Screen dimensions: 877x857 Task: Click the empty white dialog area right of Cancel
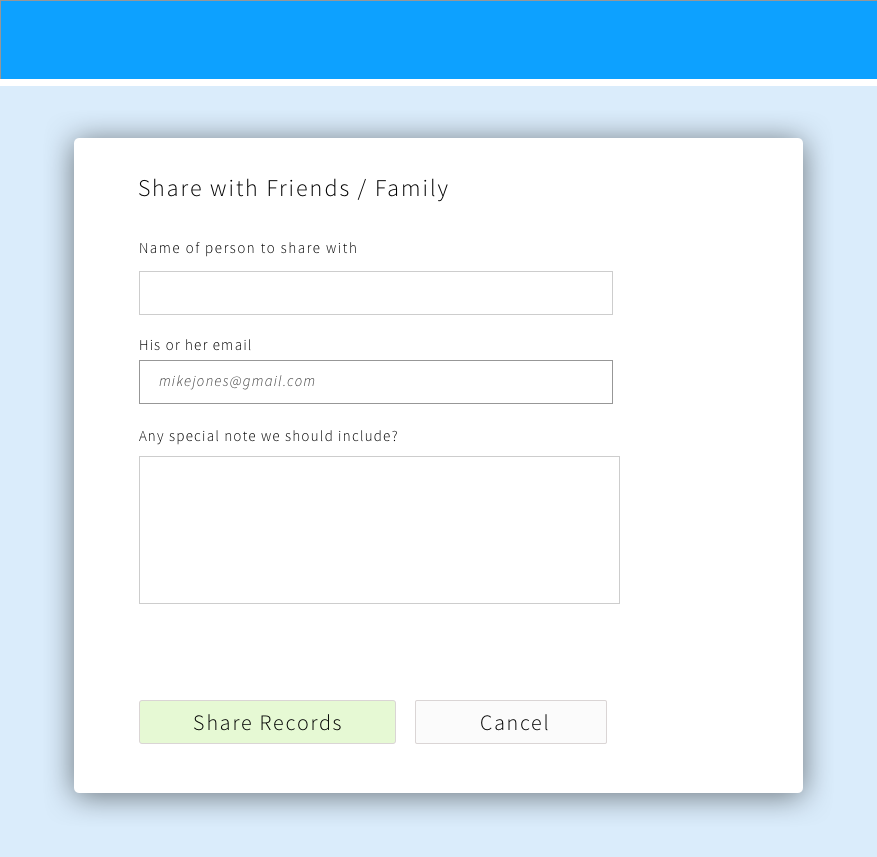(705, 722)
